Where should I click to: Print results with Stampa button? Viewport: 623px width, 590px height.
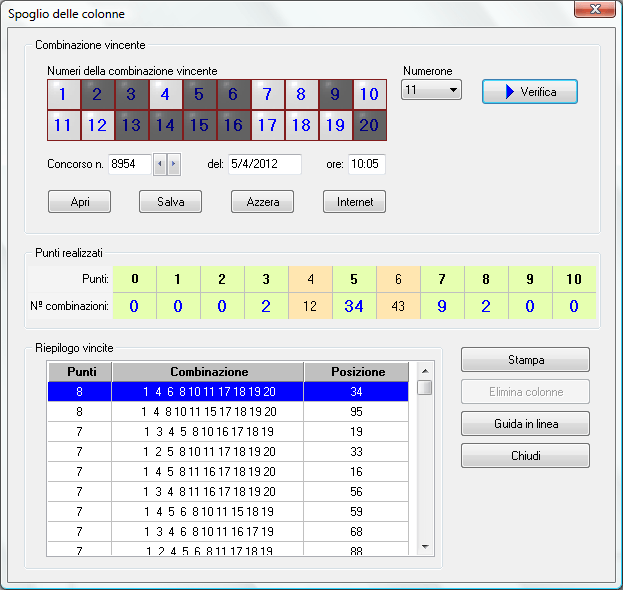coord(525,360)
